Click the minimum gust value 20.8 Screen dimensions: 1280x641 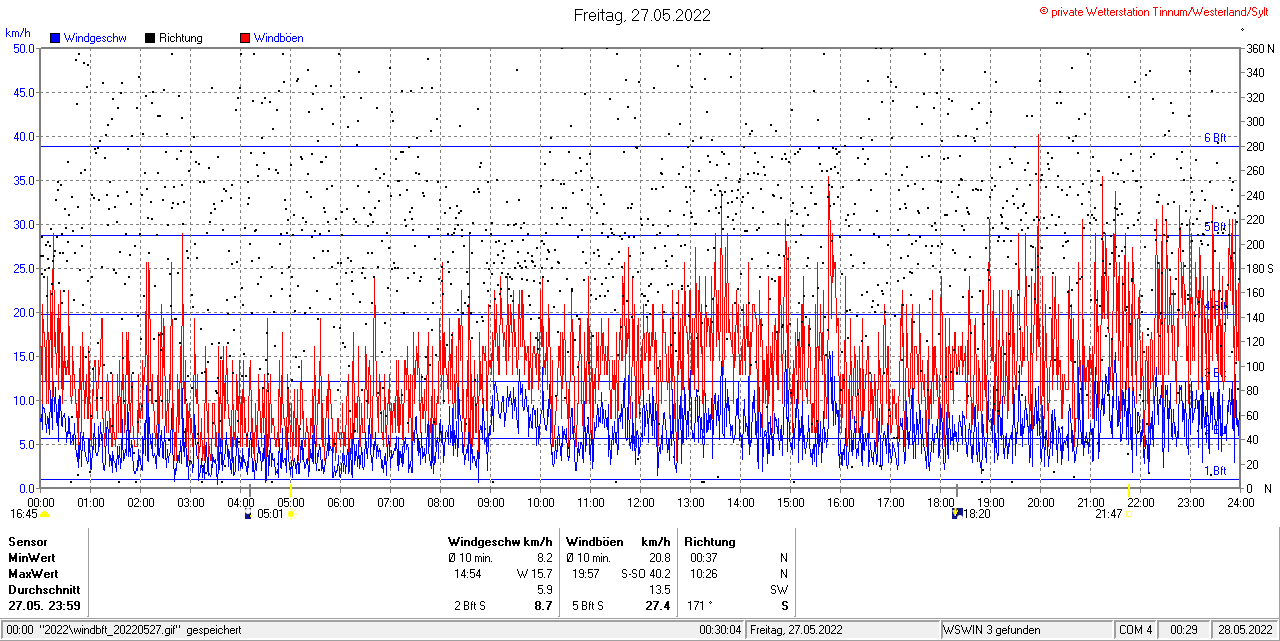[660, 557]
